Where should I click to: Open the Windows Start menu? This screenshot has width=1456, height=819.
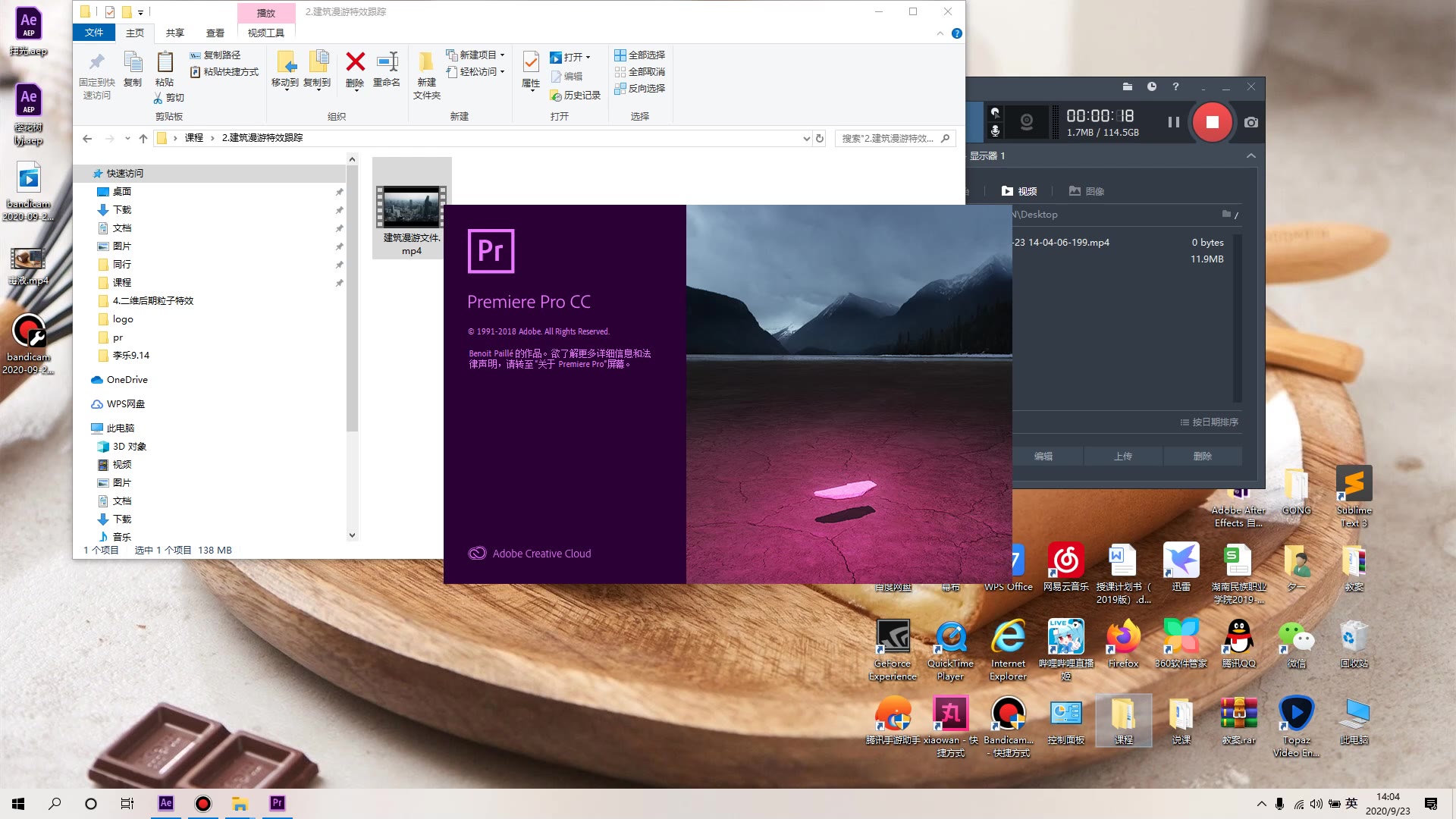(x=18, y=803)
